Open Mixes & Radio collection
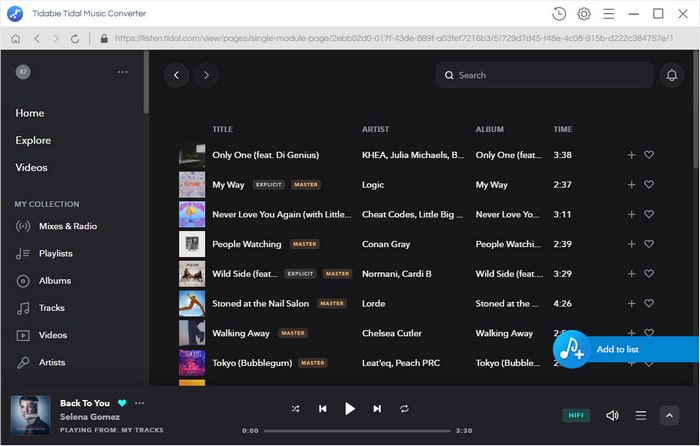The height and width of the screenshot is (446, 700). 56,226
